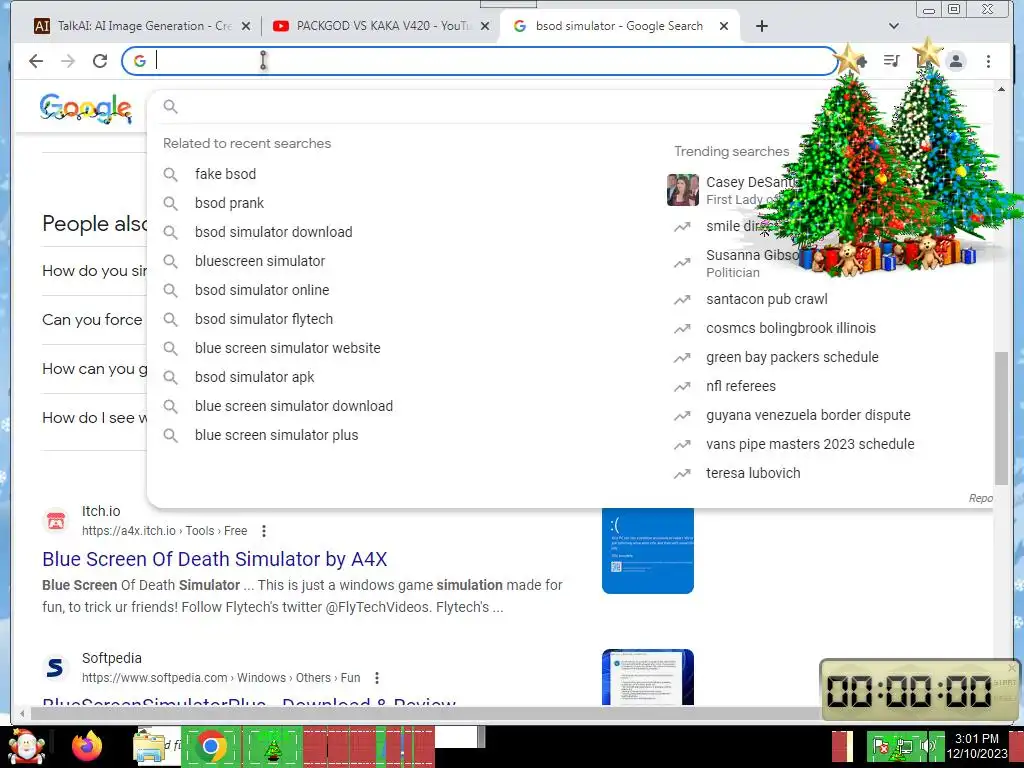The width and height of the screenshot is (1024, 768).
Task: Close the 00:00:00 timer widget
Action: [x=1012, y=668]
